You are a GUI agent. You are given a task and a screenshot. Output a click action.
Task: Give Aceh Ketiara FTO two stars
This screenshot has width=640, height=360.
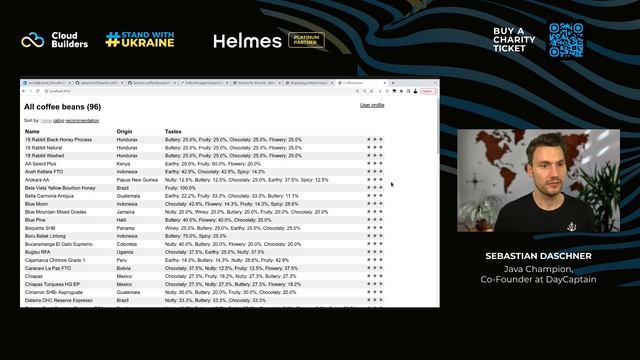point(375,171)
